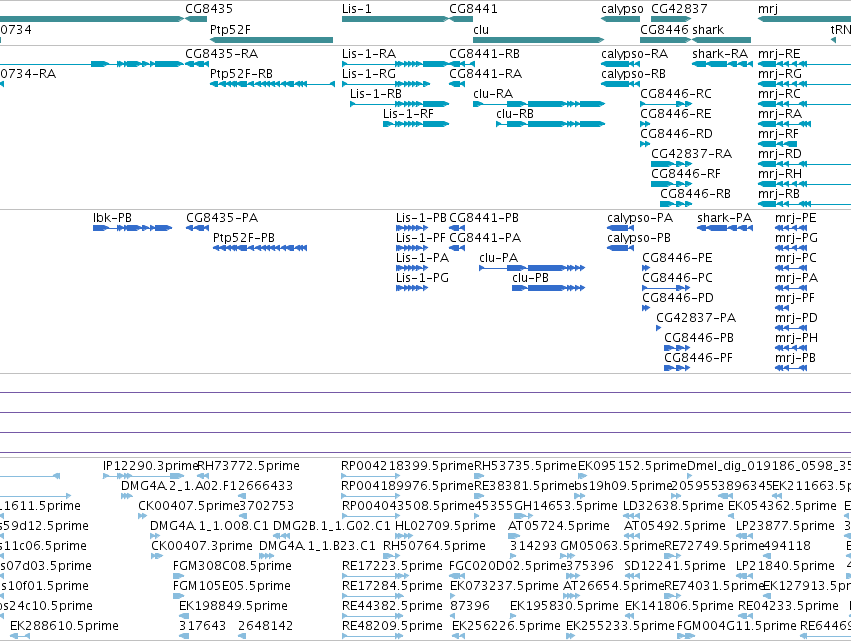Click protein feature Lis-1-PG
The height and width of the screenshot is (641, 851).
tap(422, 278)
